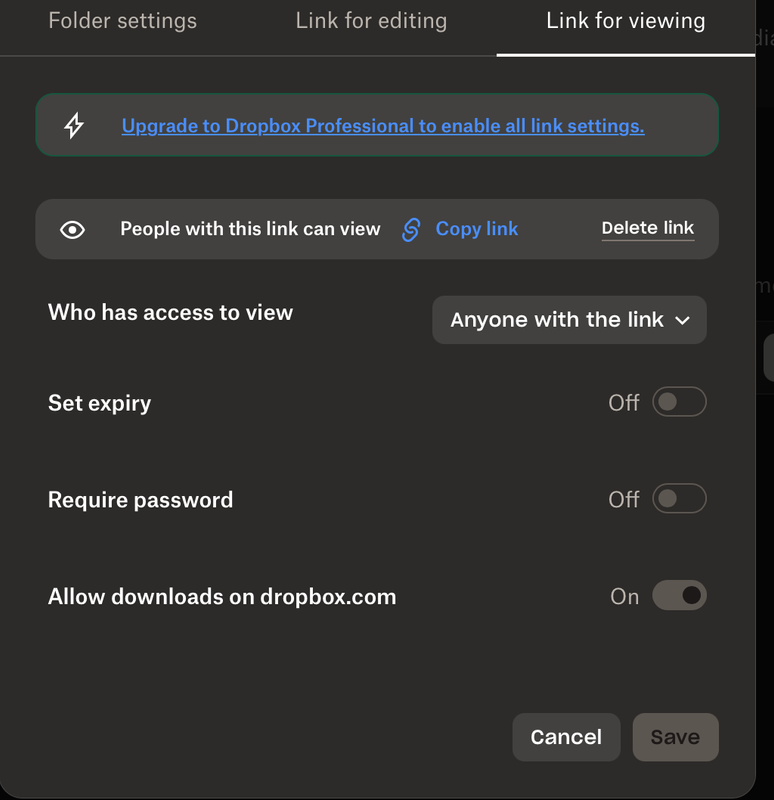This screenshot has height=800, width=774.
Task: Click the Require password label
Action: (x=140, y=500)
